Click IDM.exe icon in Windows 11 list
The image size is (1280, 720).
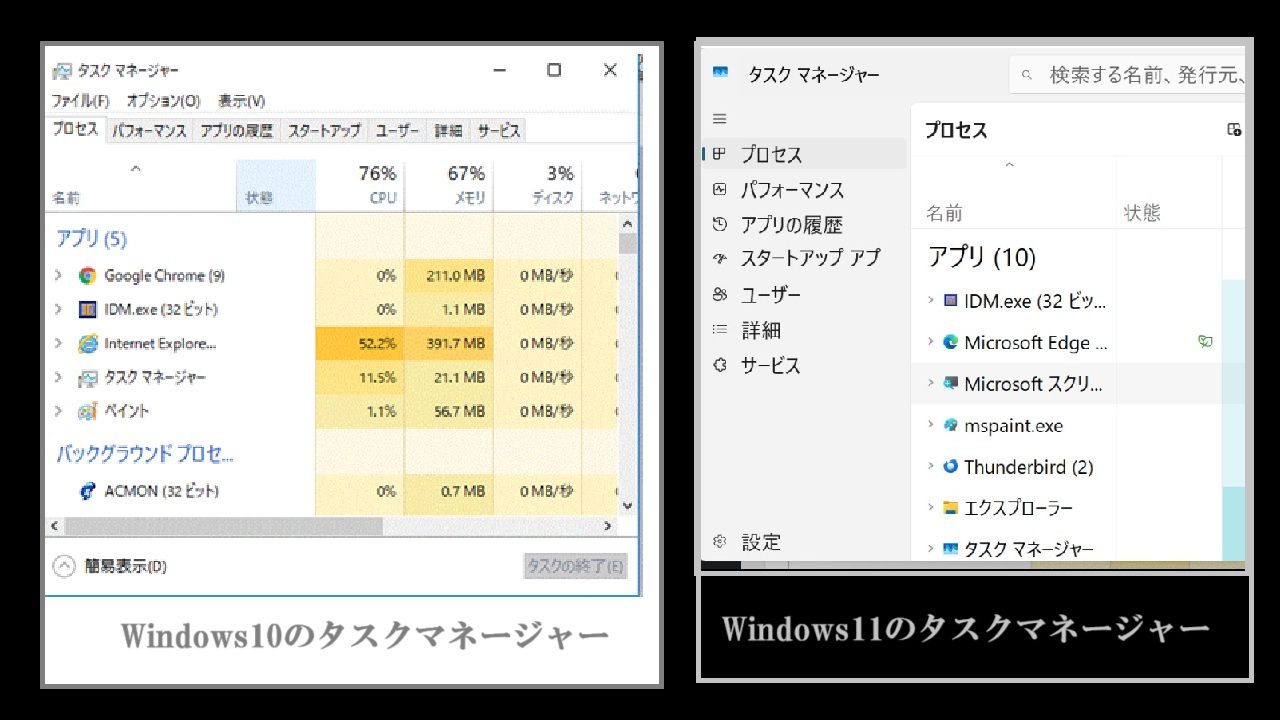(950, 301)
